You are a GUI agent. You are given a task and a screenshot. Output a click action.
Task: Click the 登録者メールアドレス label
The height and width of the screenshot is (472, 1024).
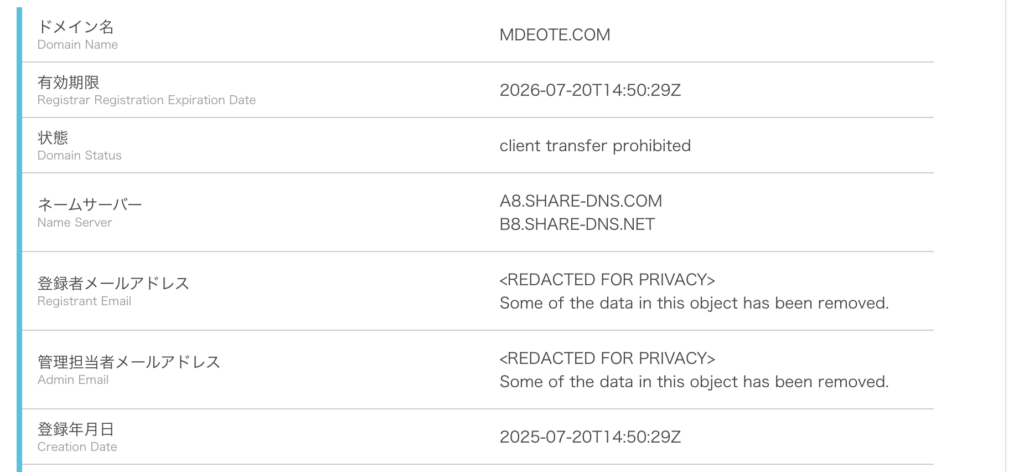(x=113, y=283)
